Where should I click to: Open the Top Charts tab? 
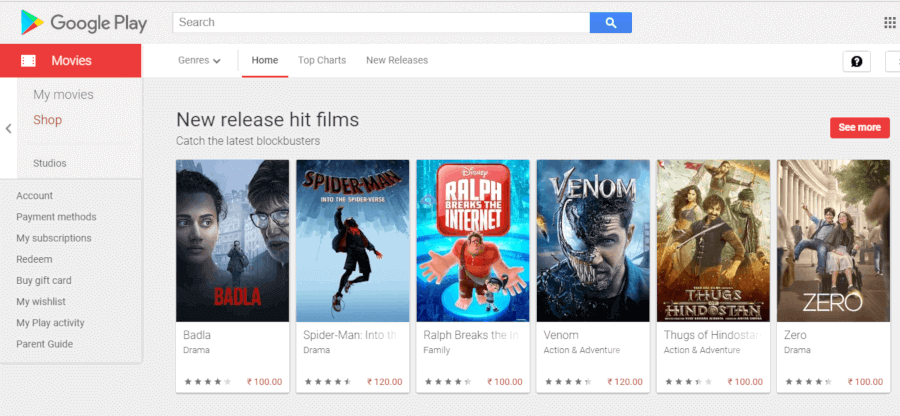click(322, 60)
